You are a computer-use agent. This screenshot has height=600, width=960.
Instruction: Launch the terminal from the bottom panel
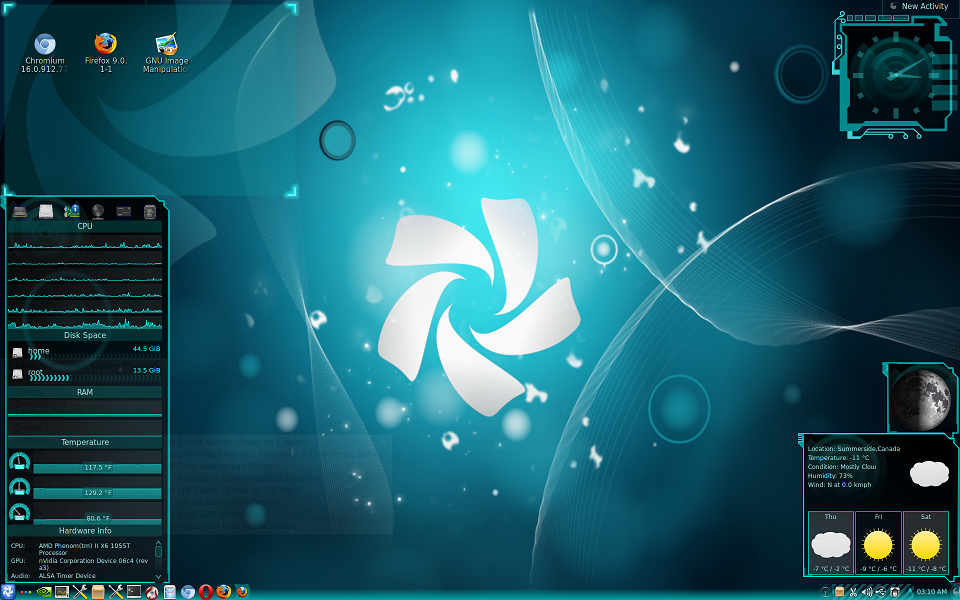(133, 592)
